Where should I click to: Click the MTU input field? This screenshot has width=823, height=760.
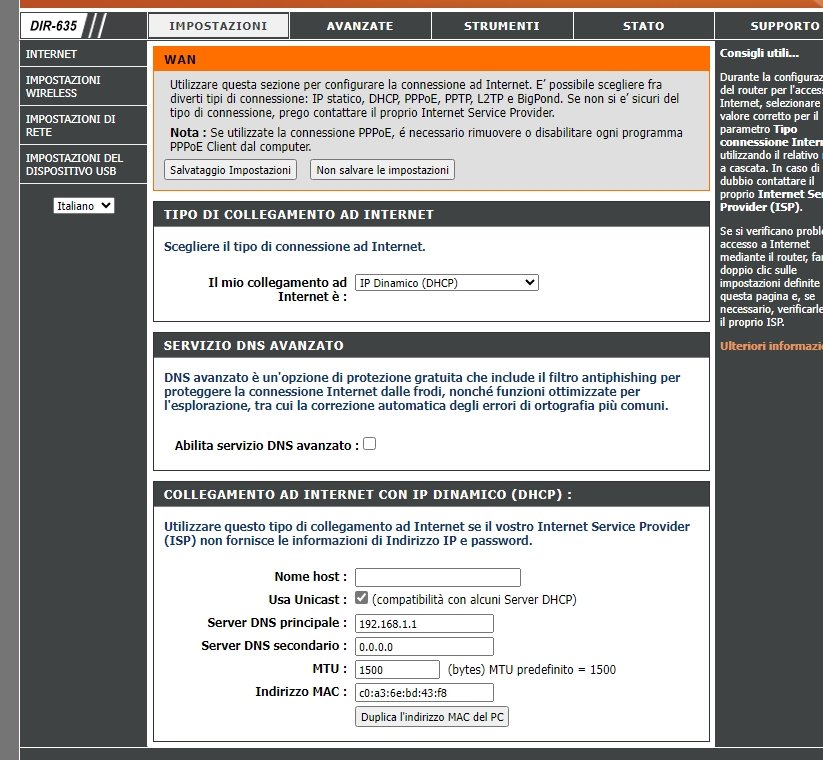click(397, 670)
